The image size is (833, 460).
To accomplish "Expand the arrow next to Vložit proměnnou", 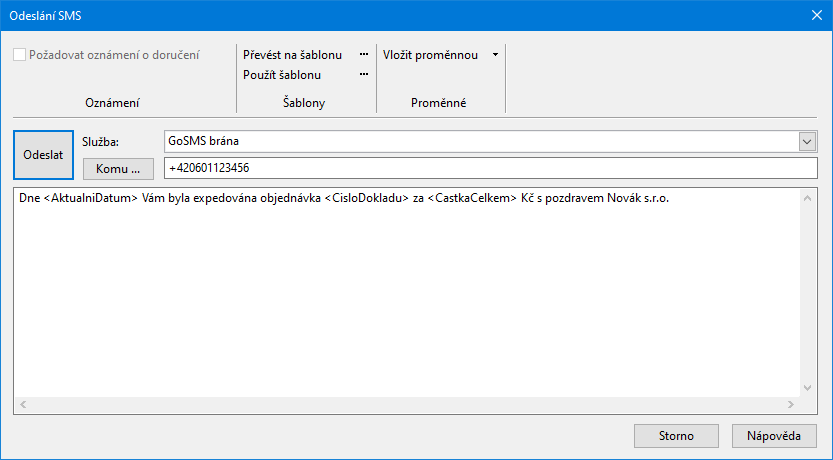I will pyautogui.click(x=495, y=54).
